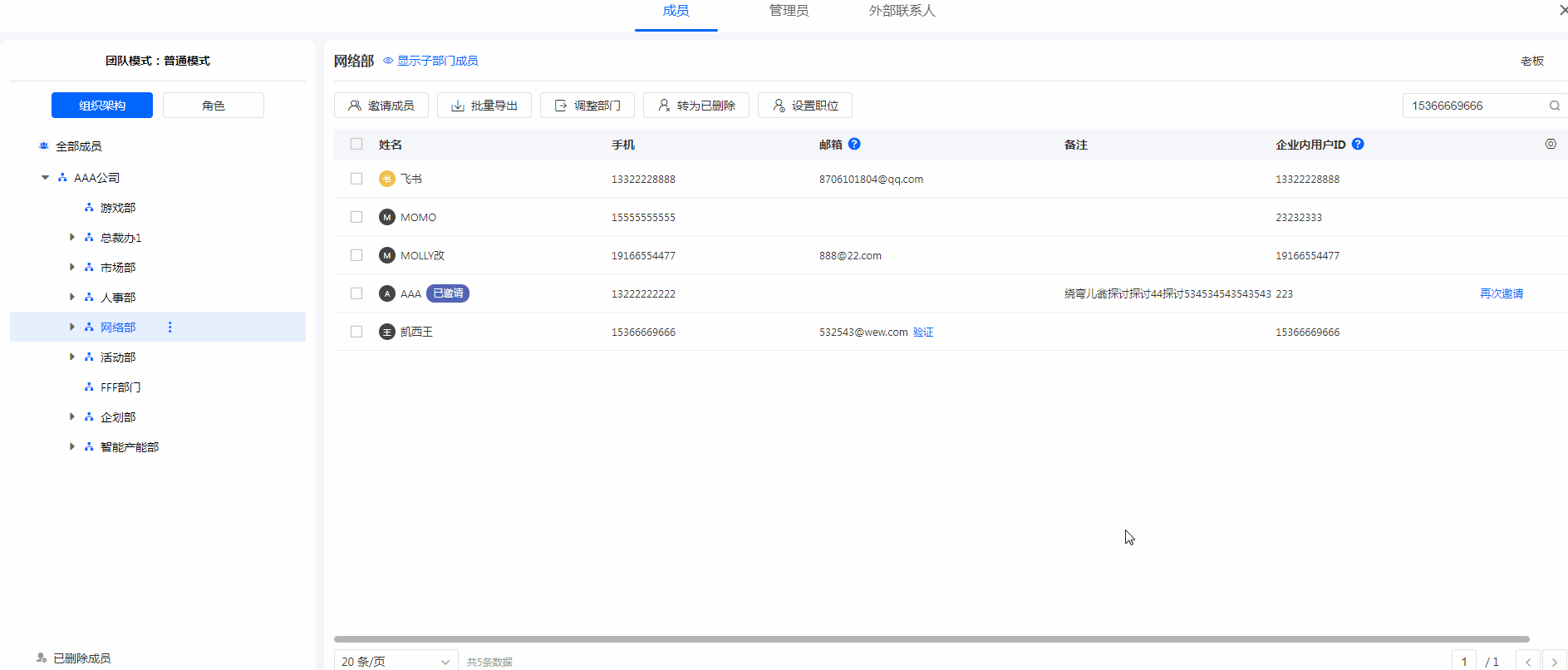This screenshot has width=1568, height=670.
Task: Select the MOMO row checkbox
Action: coord(356,217)
